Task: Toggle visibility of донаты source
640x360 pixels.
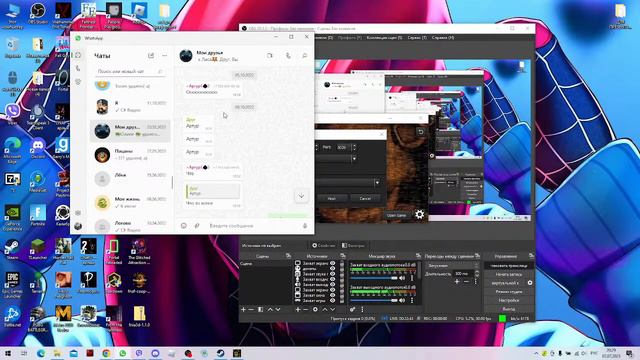Action: click(x=333, y=269)
